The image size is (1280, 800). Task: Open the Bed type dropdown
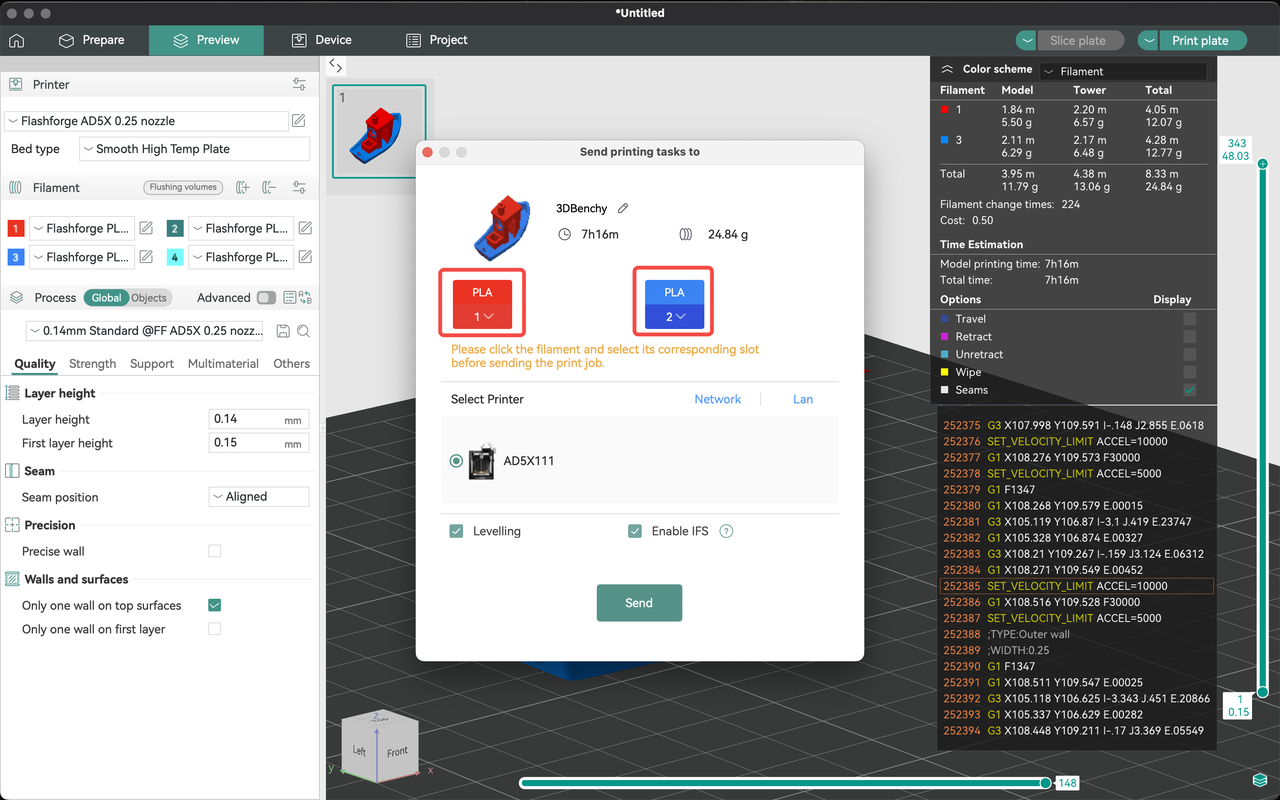(x=194, y=149)
